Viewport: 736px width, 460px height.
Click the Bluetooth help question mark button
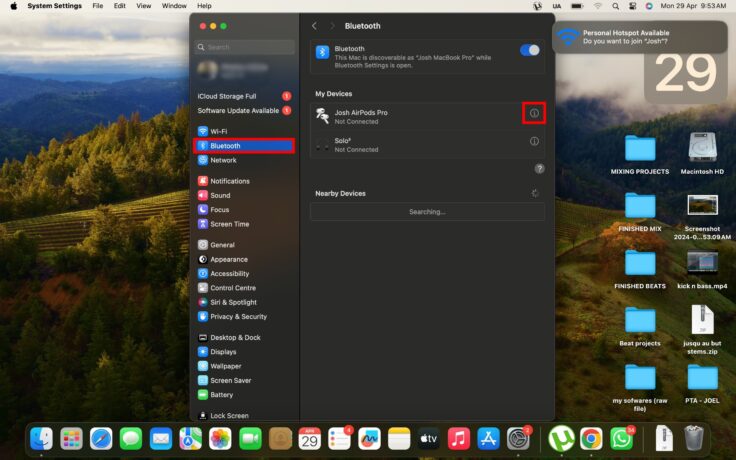tap(539, 169)
